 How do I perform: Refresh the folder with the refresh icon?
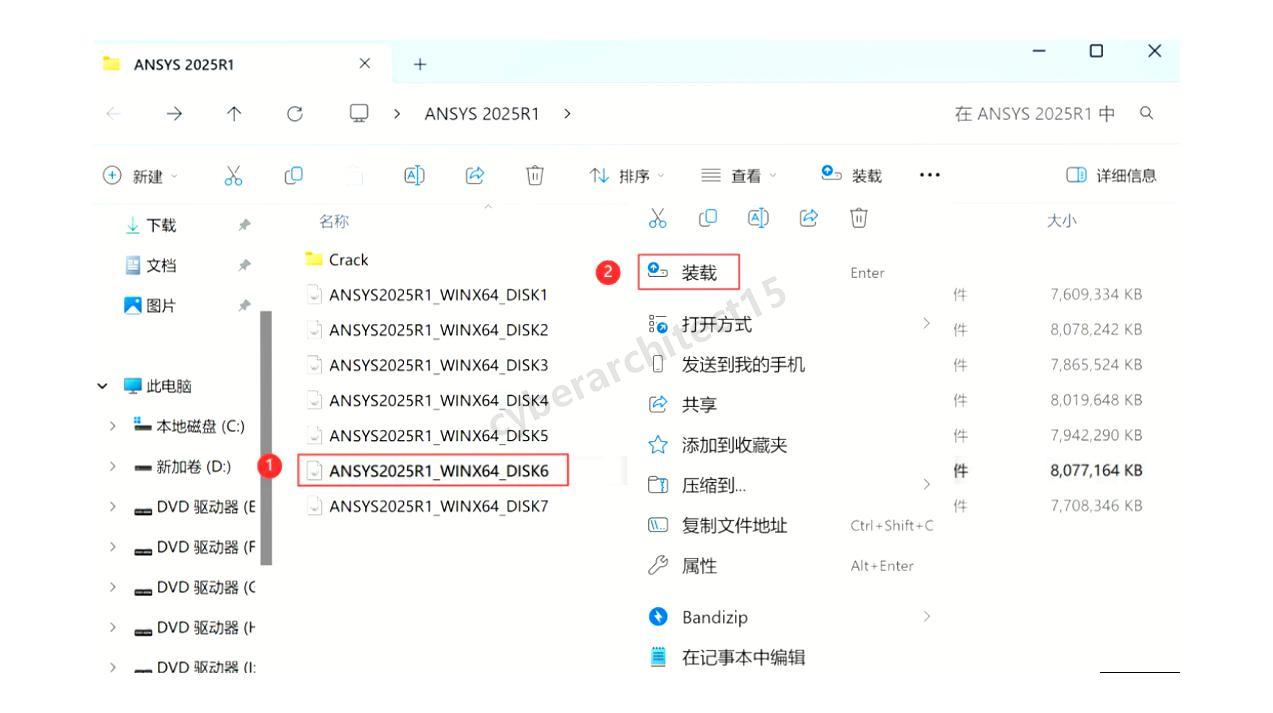(x=295, y=113)
